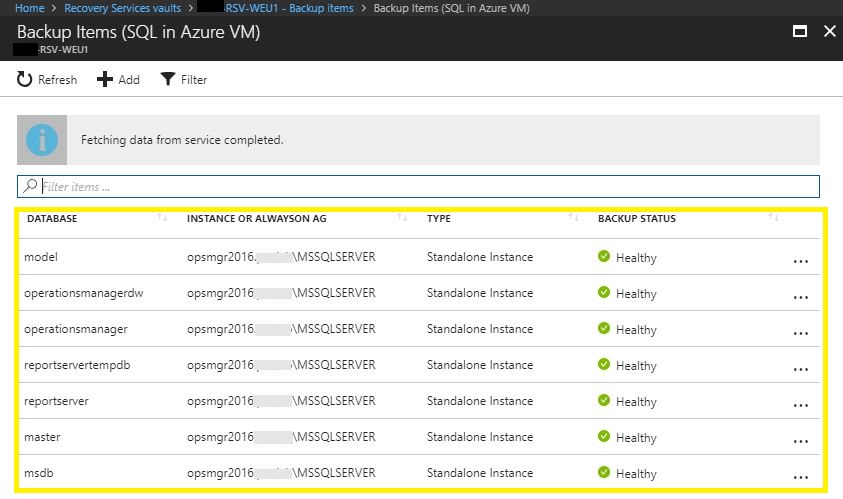Click DATABASE column header
This screenshot has width=843, height=499.
tap(52, 218)
